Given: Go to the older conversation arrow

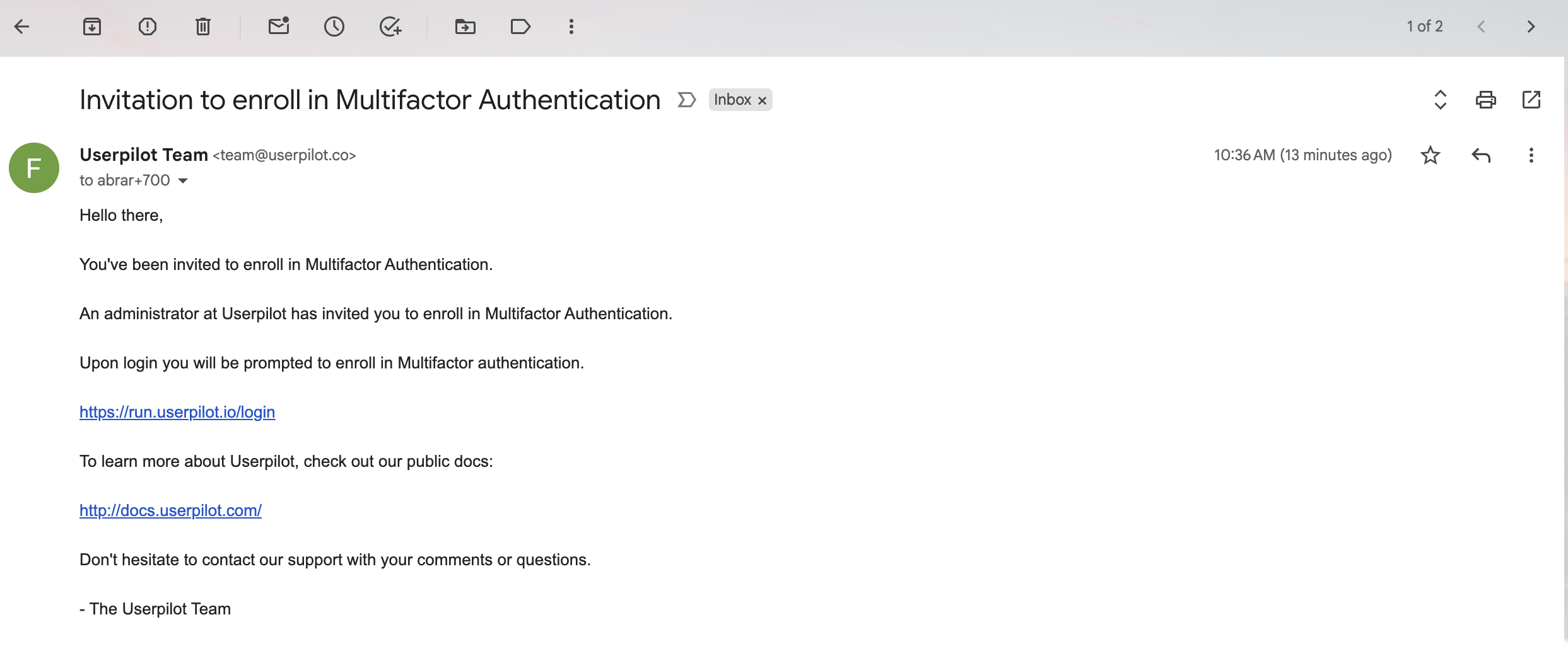Looking at the screenshot, I should [1531, 26].
